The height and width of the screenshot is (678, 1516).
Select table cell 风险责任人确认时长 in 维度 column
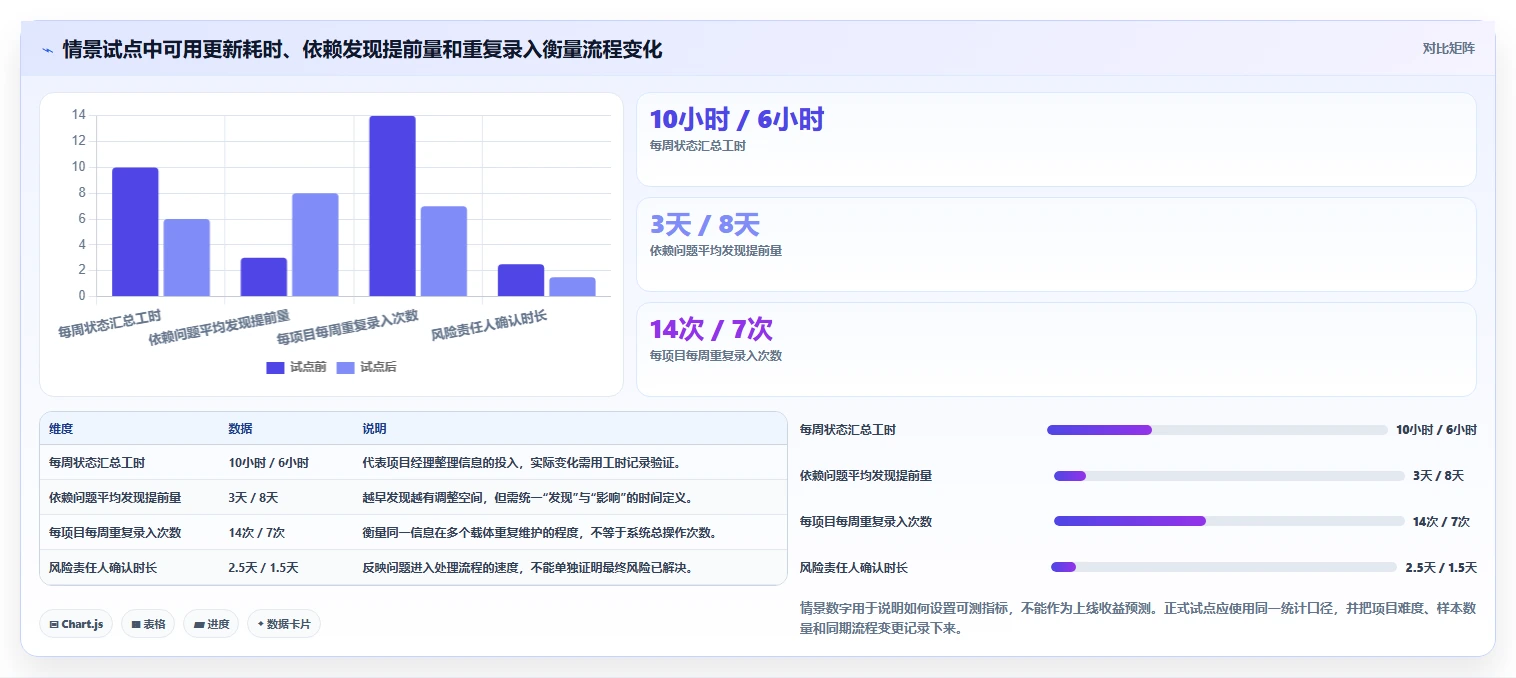(x=103, y=567)
